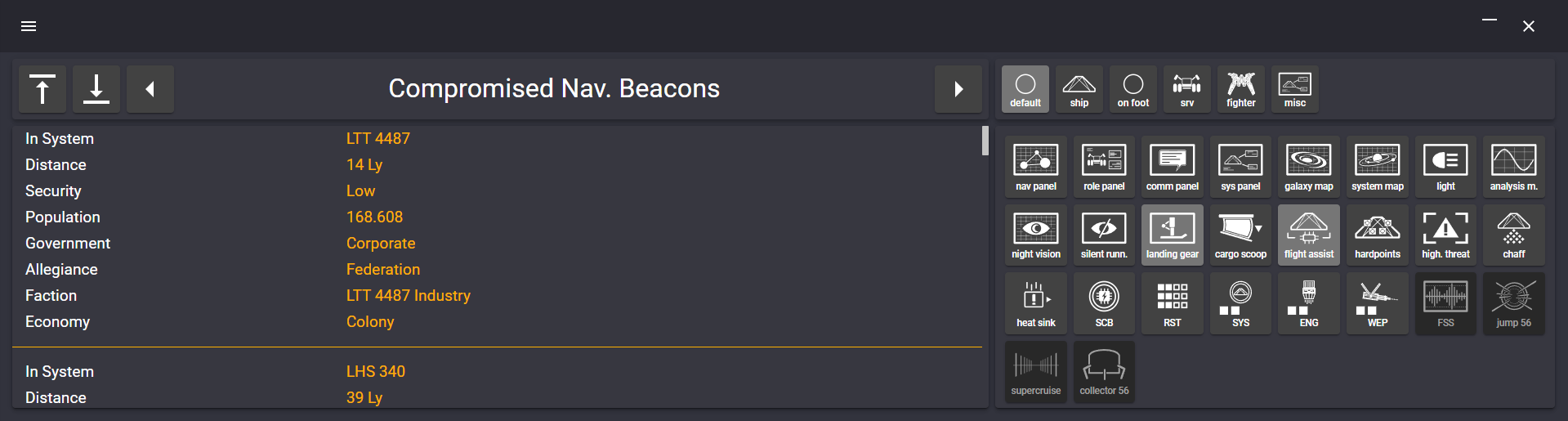Switch to the fighter tab
The width and height of the screenshot is (1568, 421).
click(x=1240, y=89)
